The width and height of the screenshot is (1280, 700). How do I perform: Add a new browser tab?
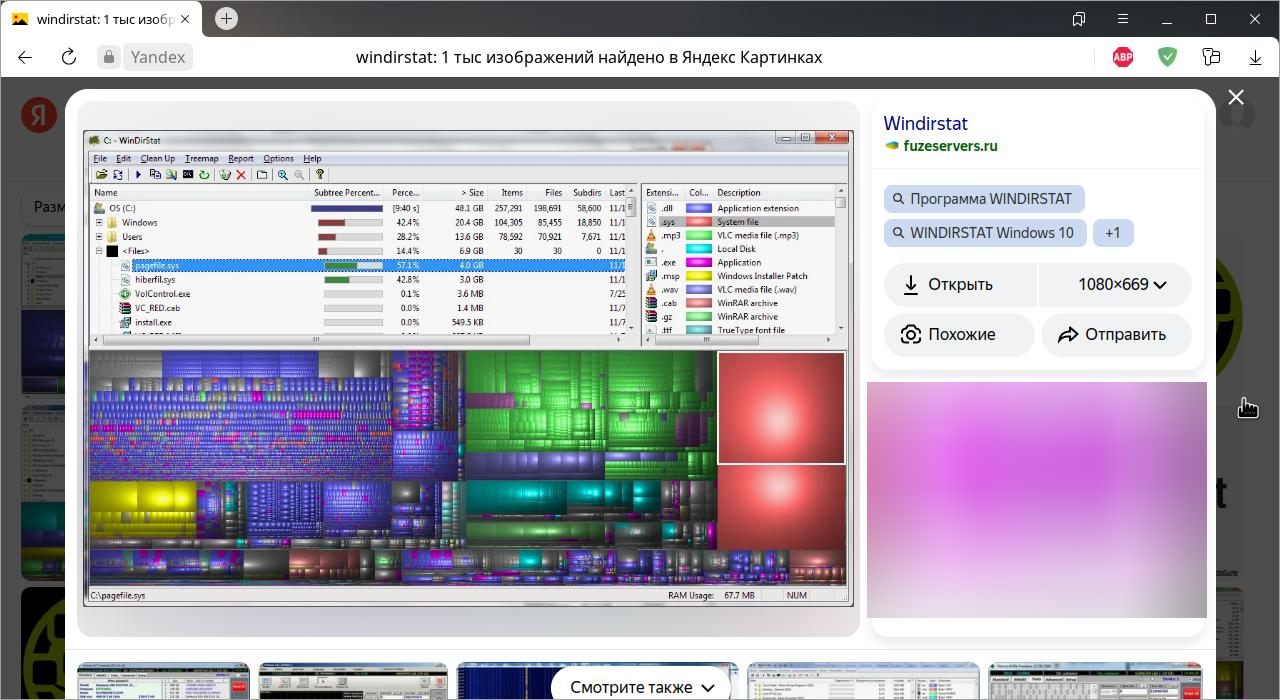pyautogui.click(x=226, y=18)
